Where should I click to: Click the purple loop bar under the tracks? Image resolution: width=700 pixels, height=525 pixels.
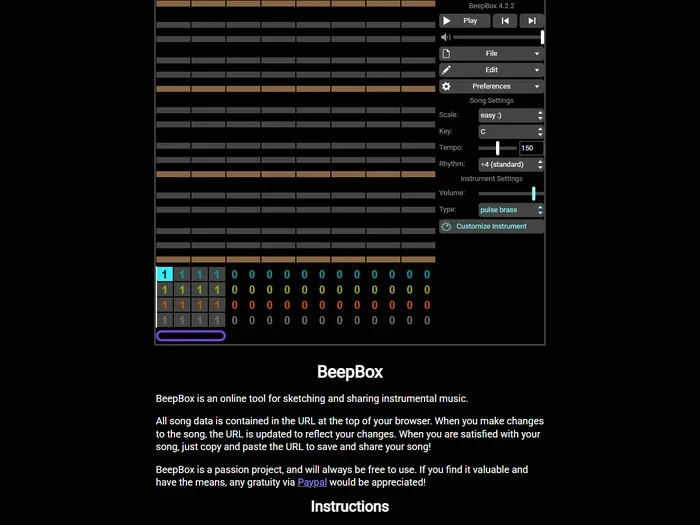tap(191, 336)
